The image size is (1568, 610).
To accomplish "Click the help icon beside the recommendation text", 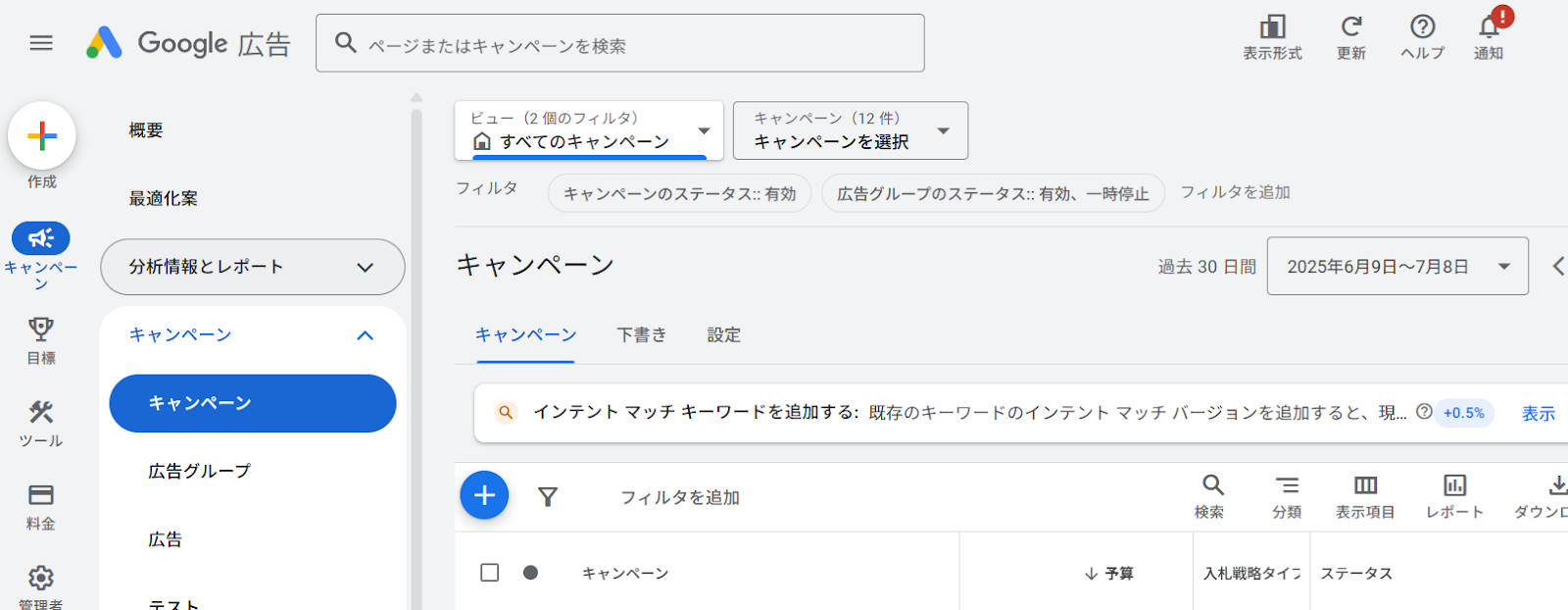I will 1424,412.
